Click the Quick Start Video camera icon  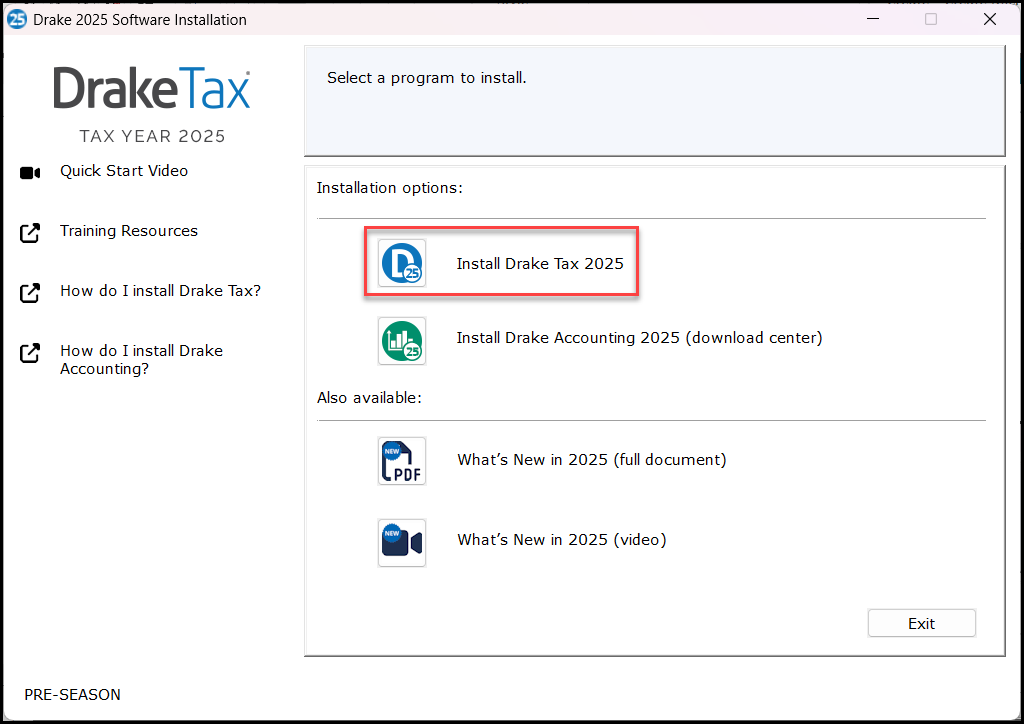point(30,171)
